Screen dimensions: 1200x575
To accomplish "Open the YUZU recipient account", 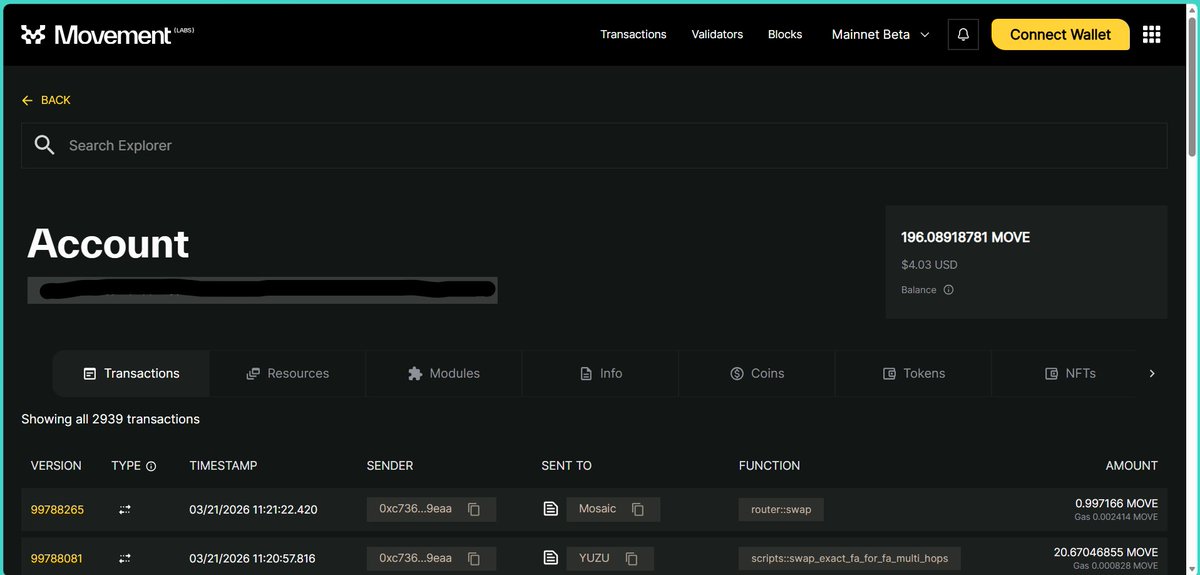I will [594, 558].
